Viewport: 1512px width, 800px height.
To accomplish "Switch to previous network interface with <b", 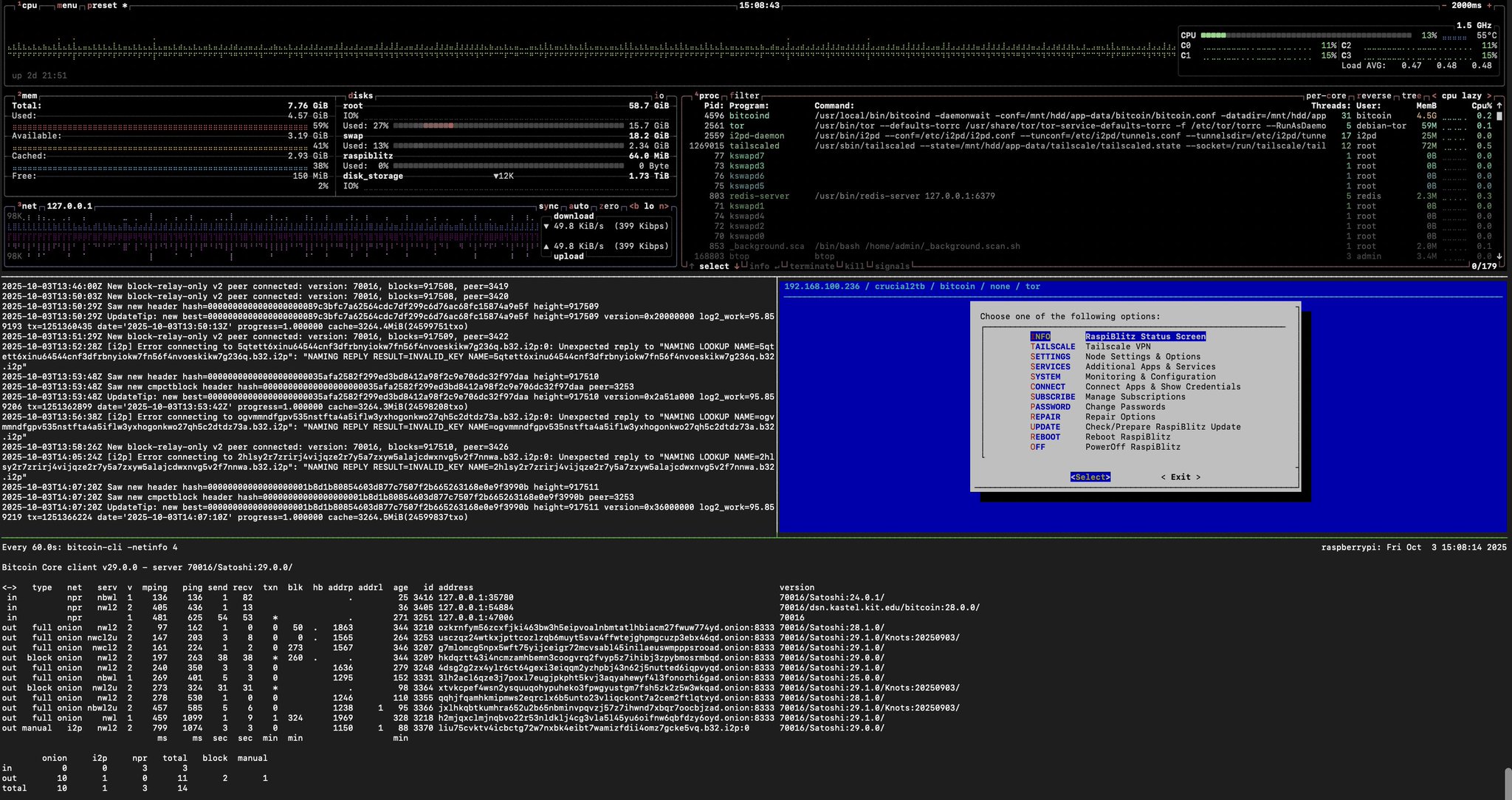I will click(634, 206).
